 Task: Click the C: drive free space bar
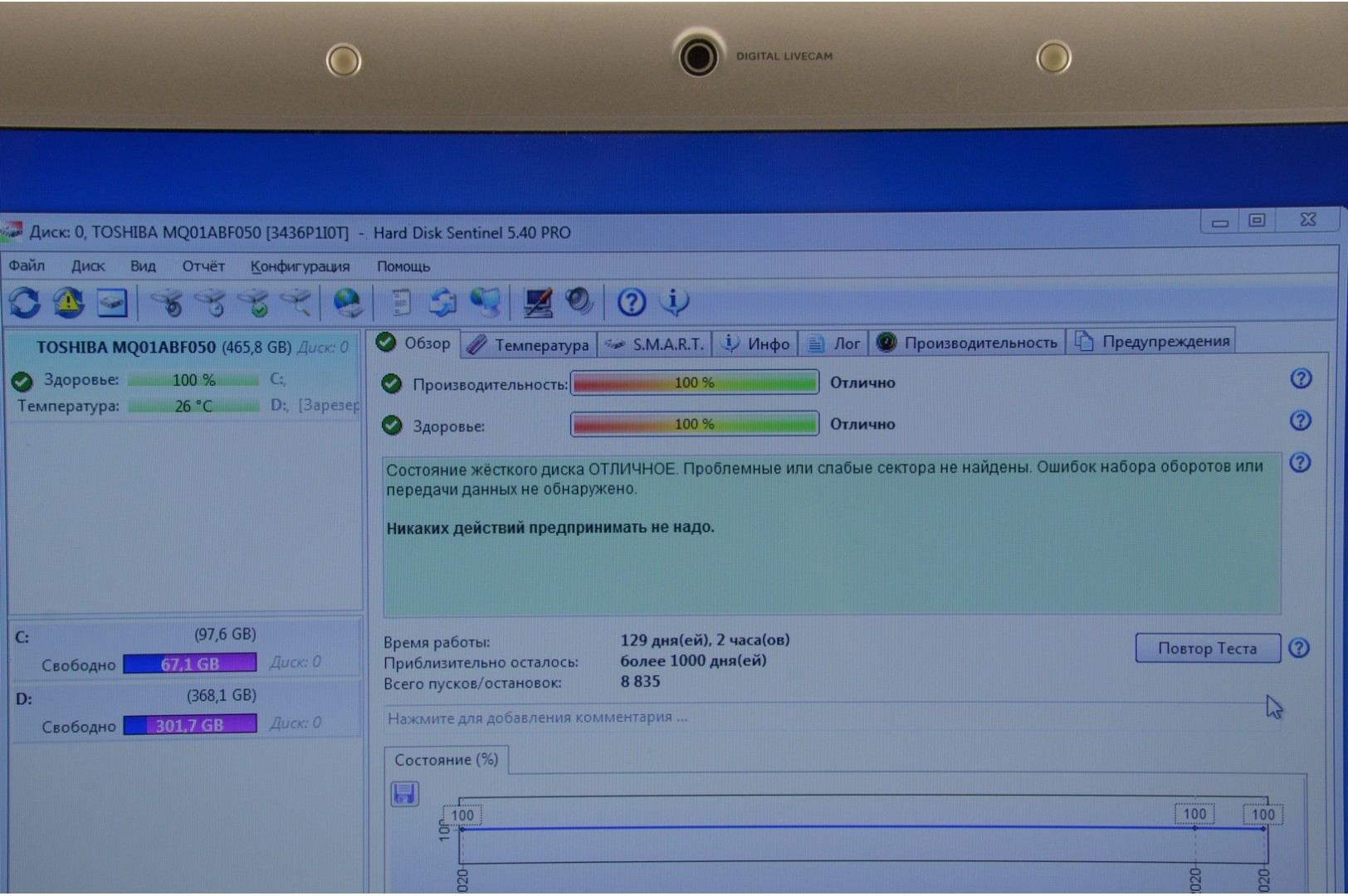(x=190, y=664)
